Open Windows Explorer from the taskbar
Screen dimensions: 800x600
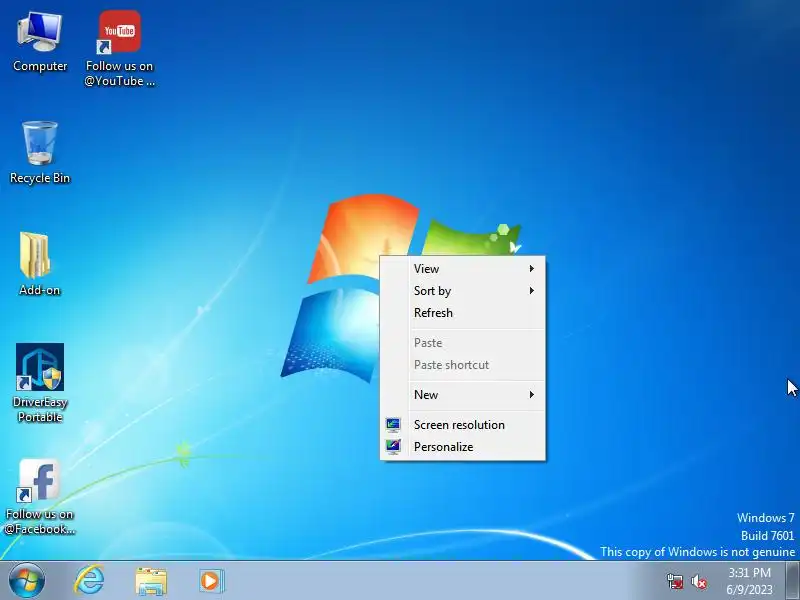(x=151, y=581)
